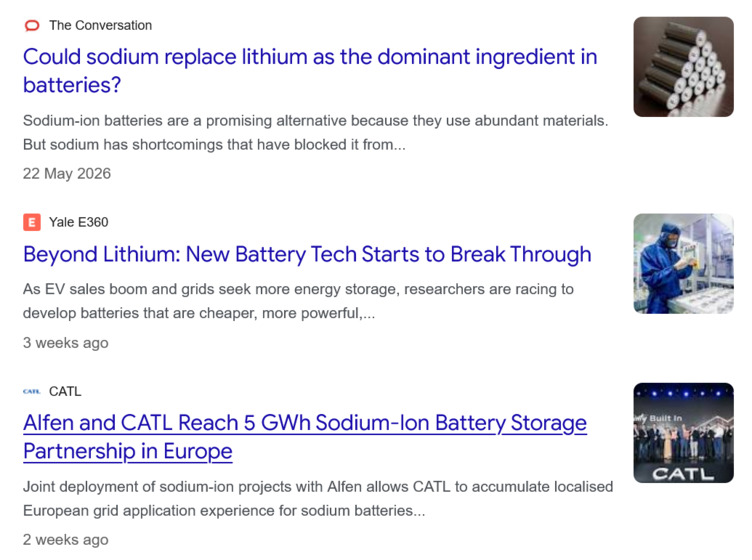Open the CATL stage event thumbnail
Image resolution: width=752 pixels, height=560 pixels.
coord(683,433)
